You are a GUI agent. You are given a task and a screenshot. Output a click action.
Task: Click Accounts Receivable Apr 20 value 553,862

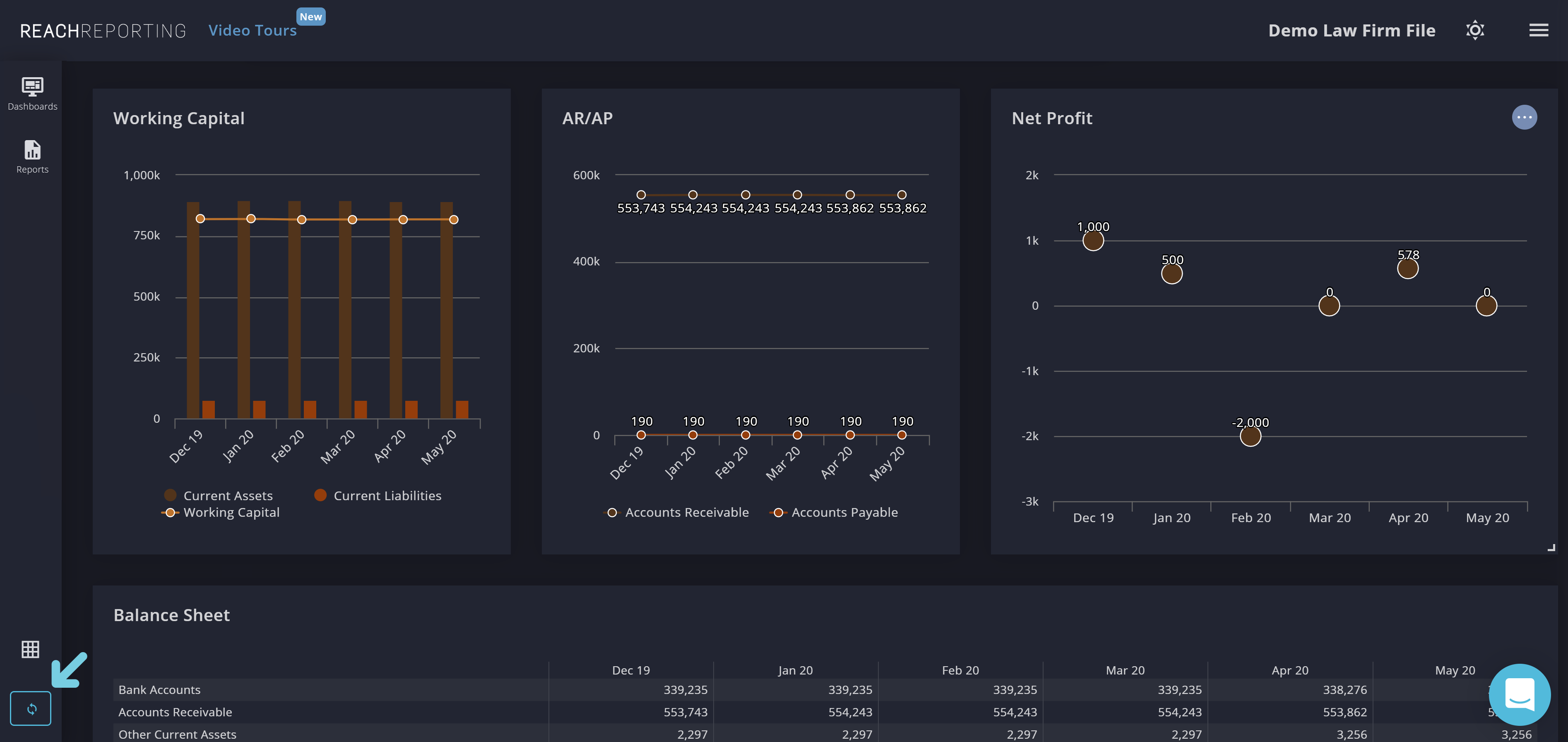click(x=1344, y=712)
